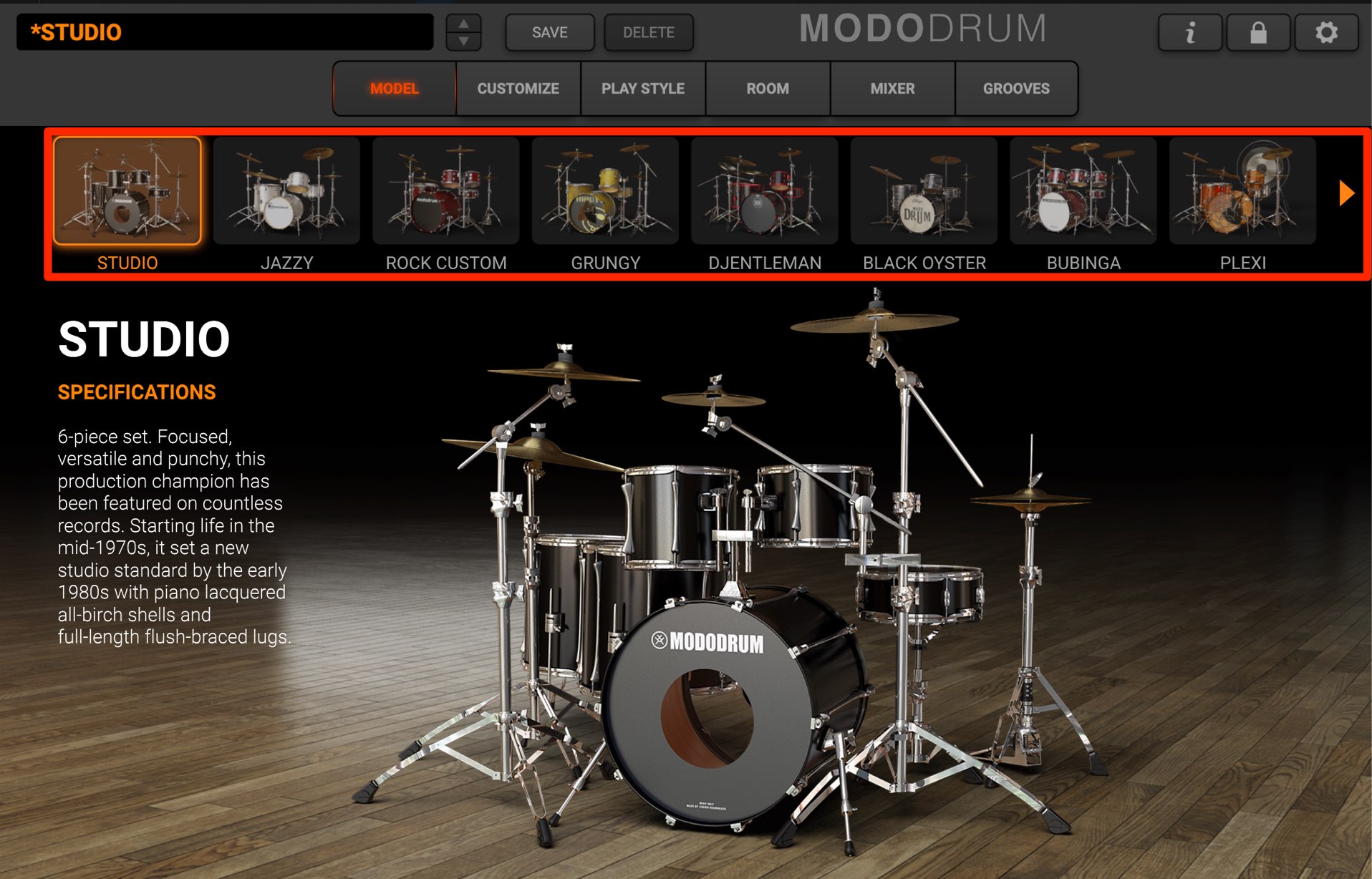Click the snare drum on its stand

(920, 593)
